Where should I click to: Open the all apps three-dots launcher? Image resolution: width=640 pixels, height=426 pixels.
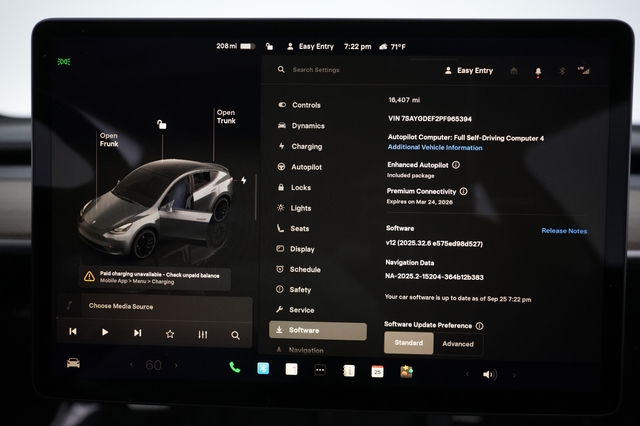click(320, 370)
